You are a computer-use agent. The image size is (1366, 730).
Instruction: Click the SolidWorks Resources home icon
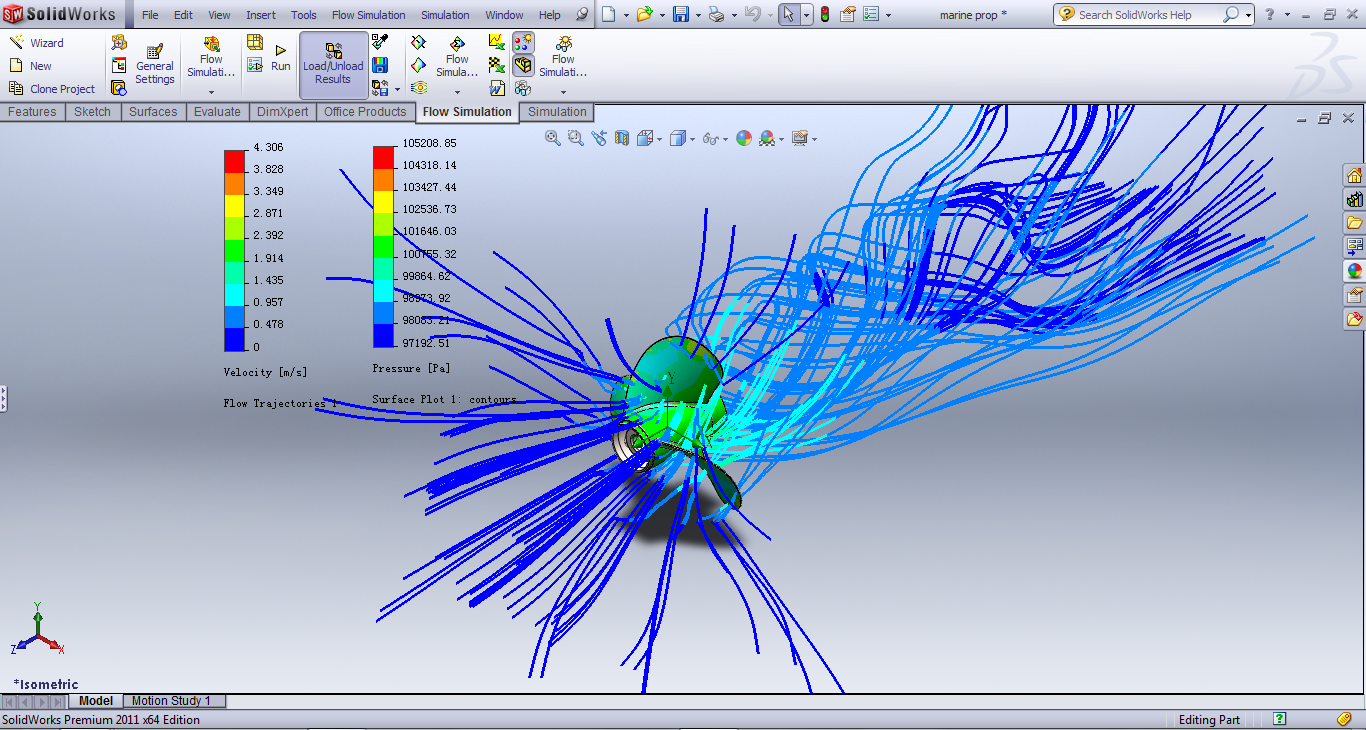coord(1354,175)
